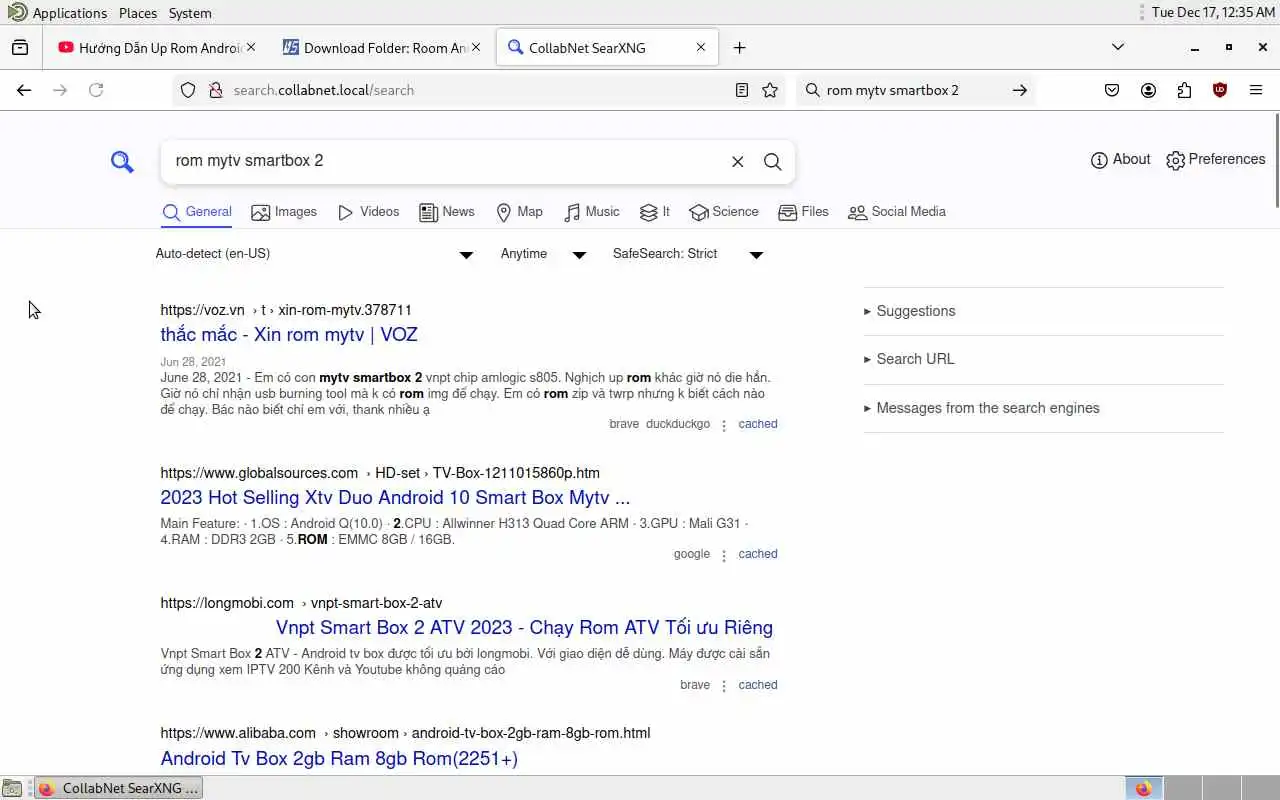Open the Places menu

pos(138,13)
